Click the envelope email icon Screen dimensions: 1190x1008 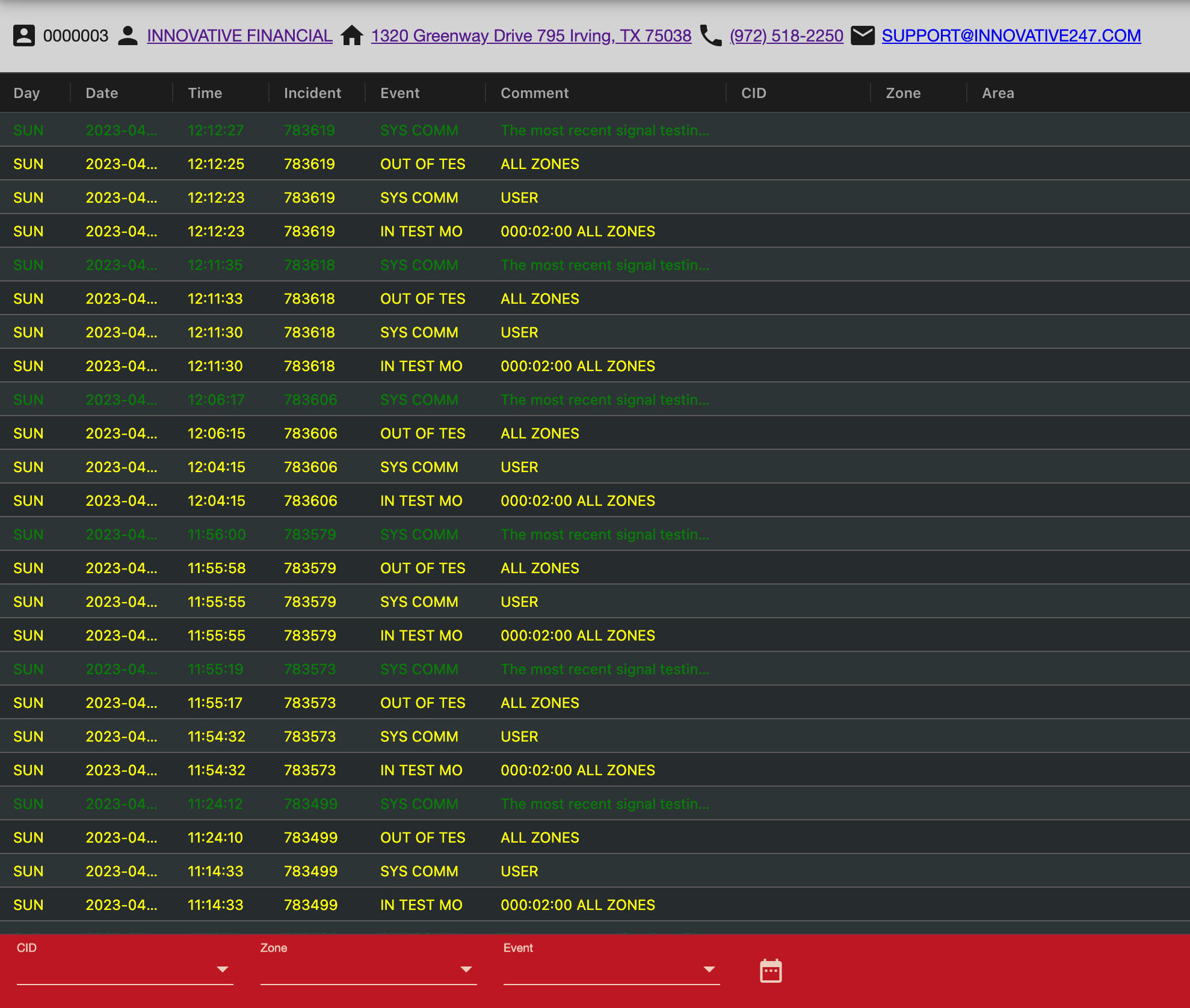click(x=863, y=35)
